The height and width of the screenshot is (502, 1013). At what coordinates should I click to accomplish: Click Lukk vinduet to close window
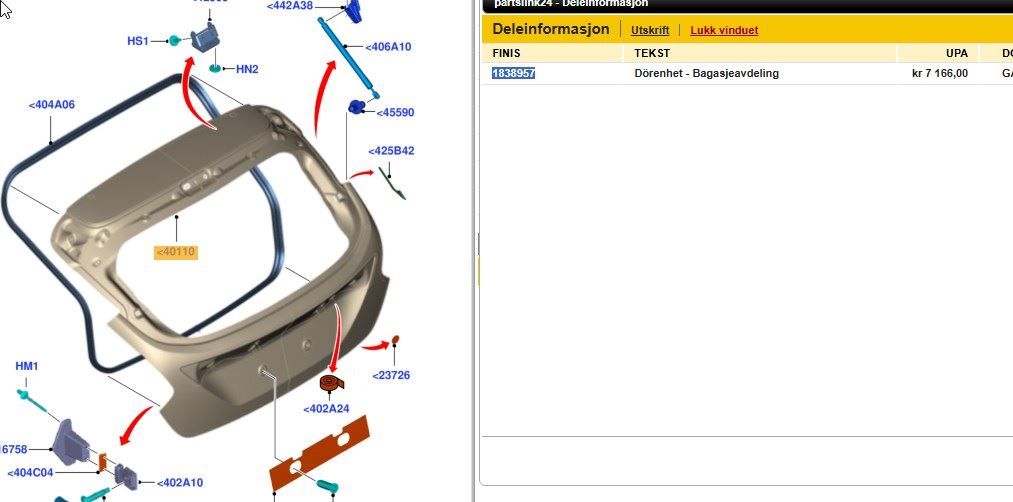[x=724, y=30]
